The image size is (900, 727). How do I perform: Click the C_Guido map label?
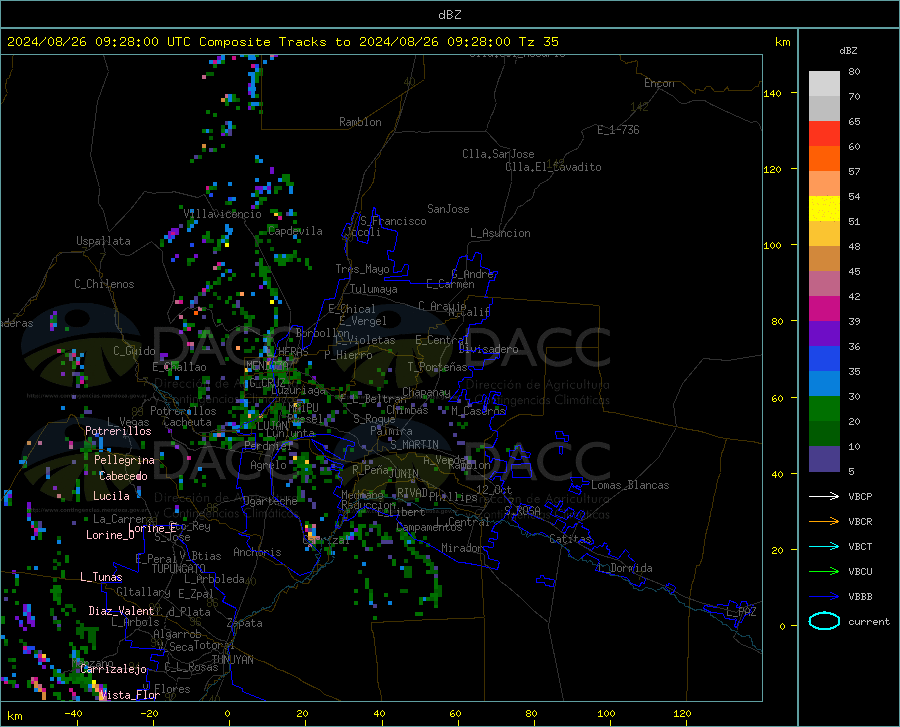[x=134, y=351]
